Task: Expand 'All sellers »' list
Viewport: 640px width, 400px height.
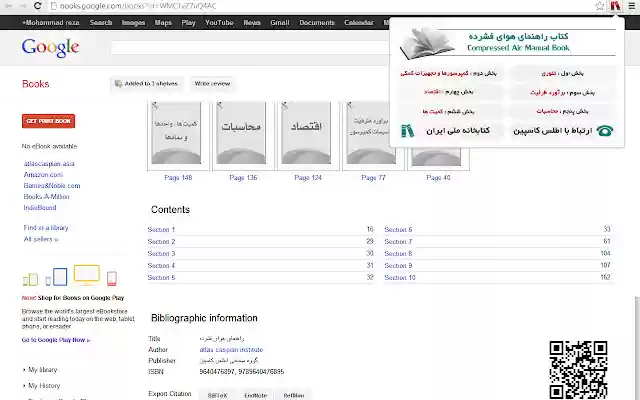Action: (41, 239)
